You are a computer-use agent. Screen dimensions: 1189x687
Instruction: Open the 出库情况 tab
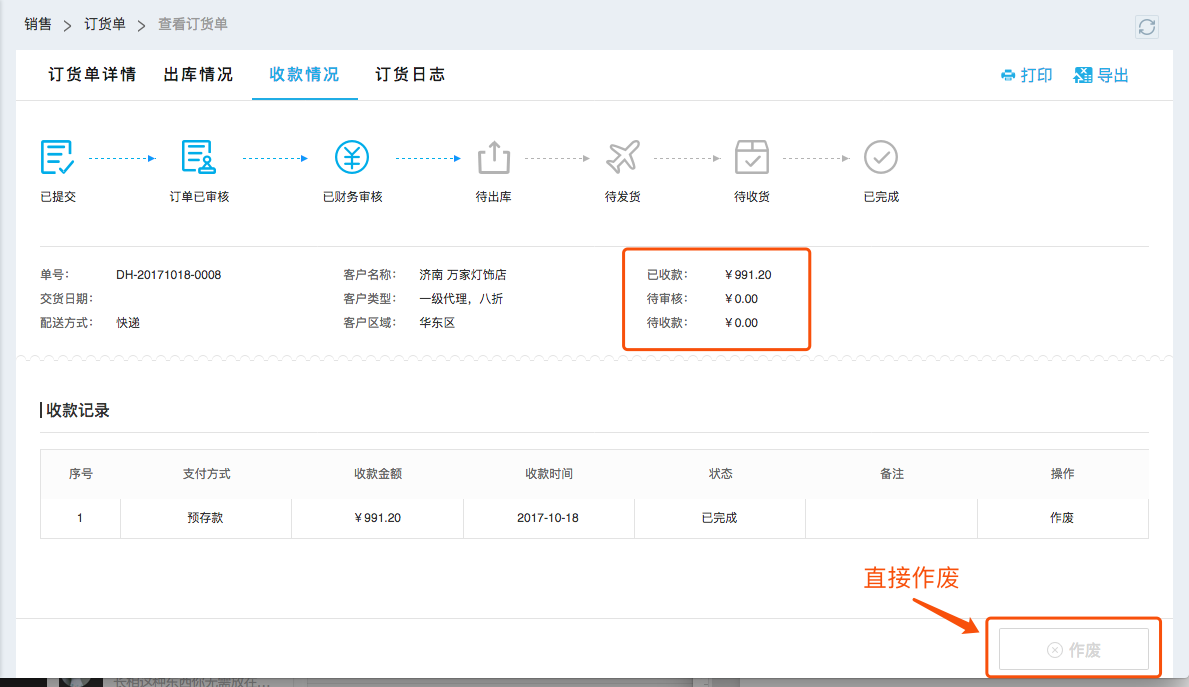[198, 75]
